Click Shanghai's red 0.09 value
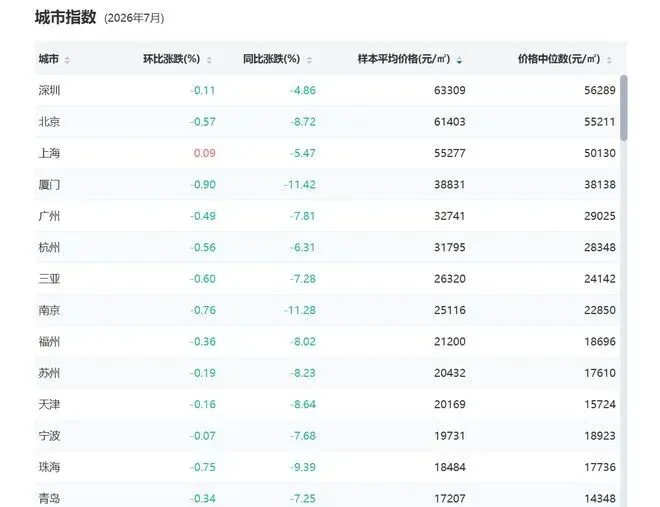 [x=205, y=153]
